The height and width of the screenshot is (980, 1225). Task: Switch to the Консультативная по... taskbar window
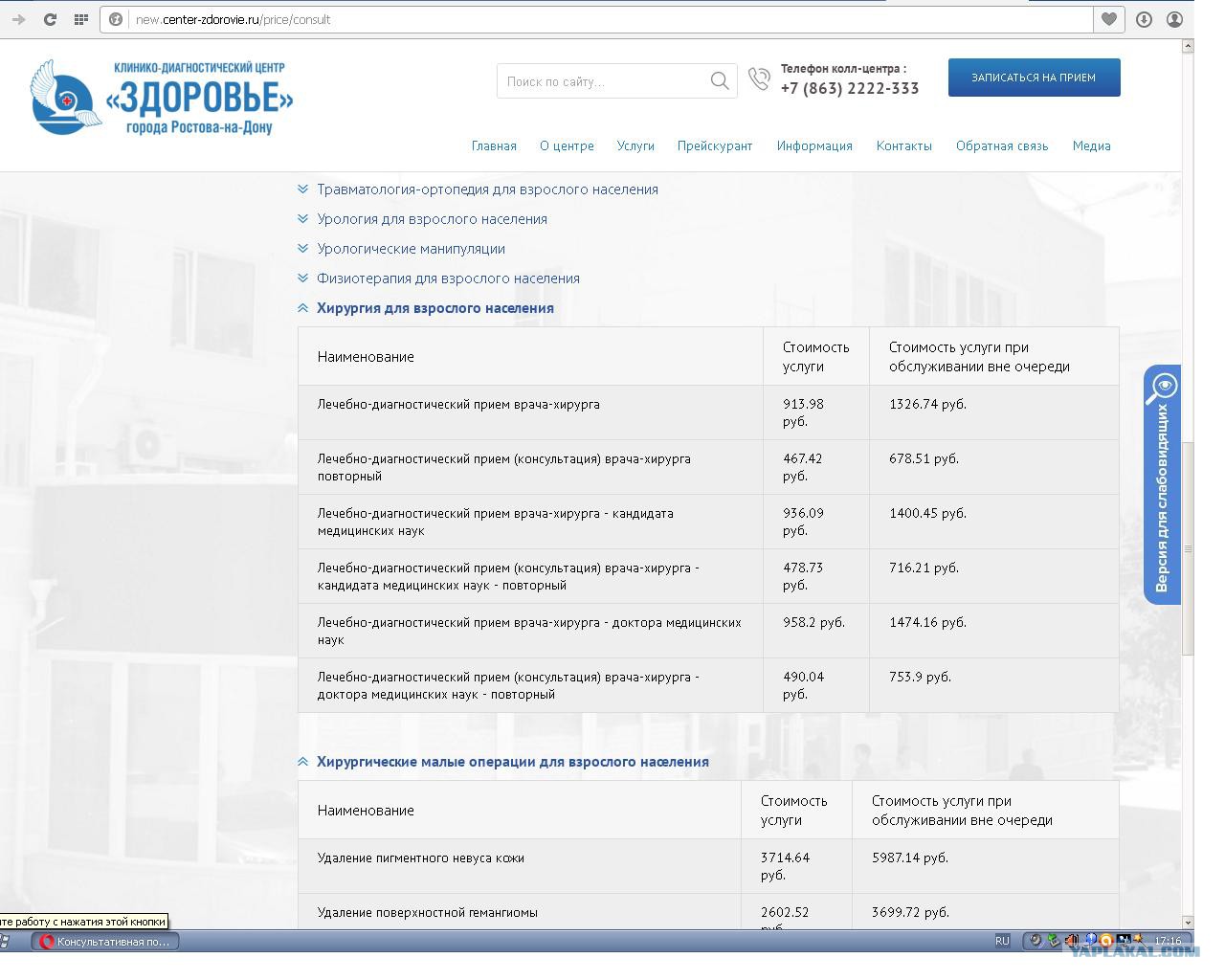(105, 942)
